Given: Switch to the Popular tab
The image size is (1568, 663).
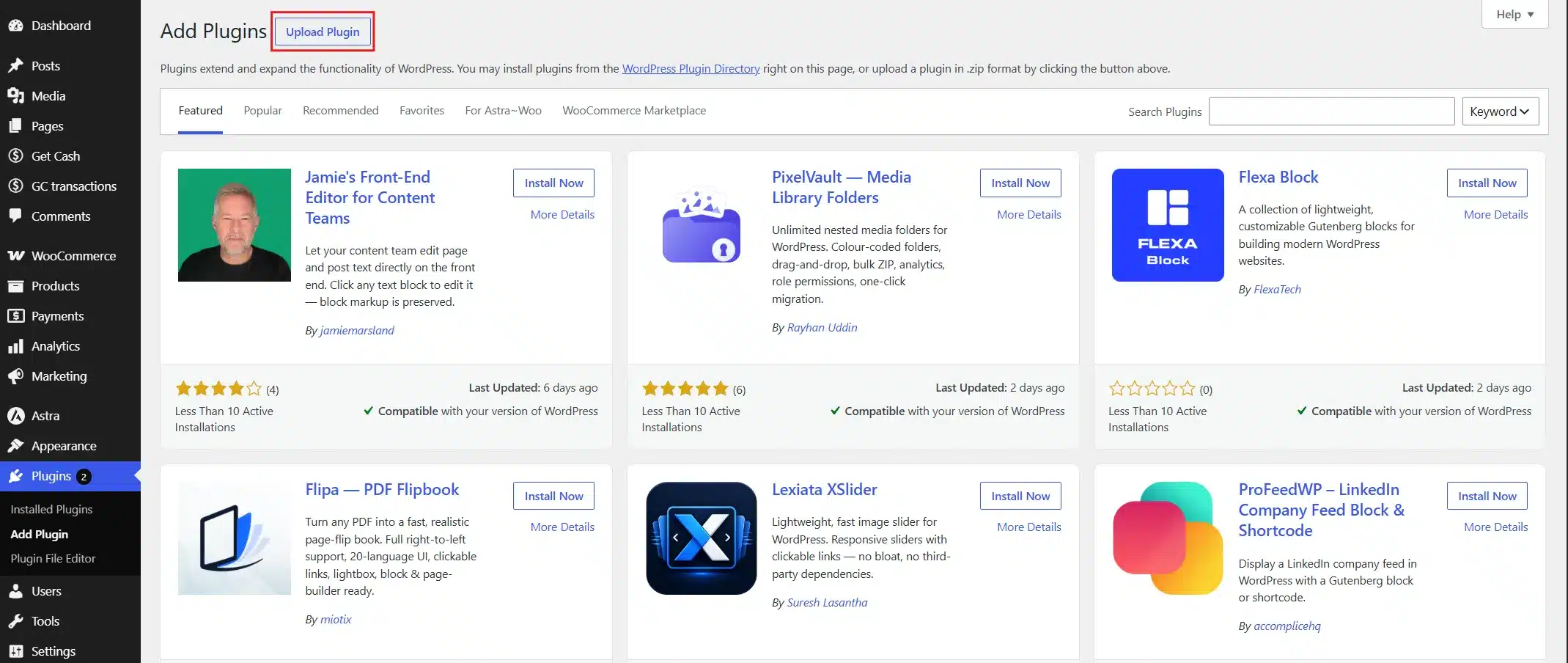Looking at the screenshot, I should [262, 111].
